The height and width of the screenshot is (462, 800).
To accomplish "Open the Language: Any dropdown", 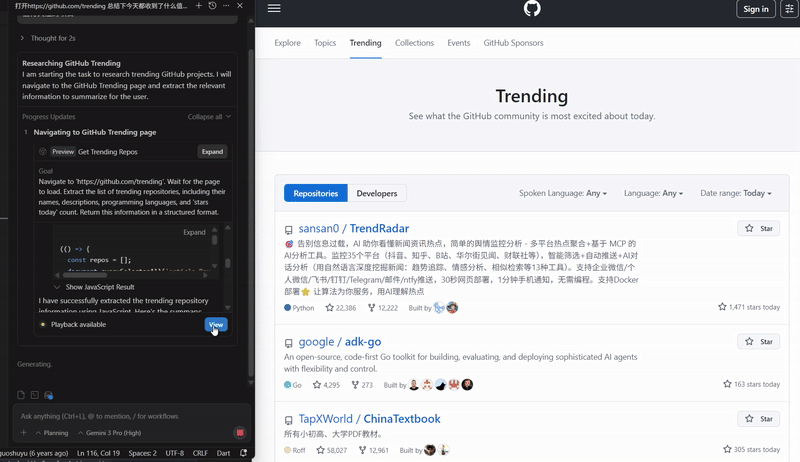I will tap(653, 193).
